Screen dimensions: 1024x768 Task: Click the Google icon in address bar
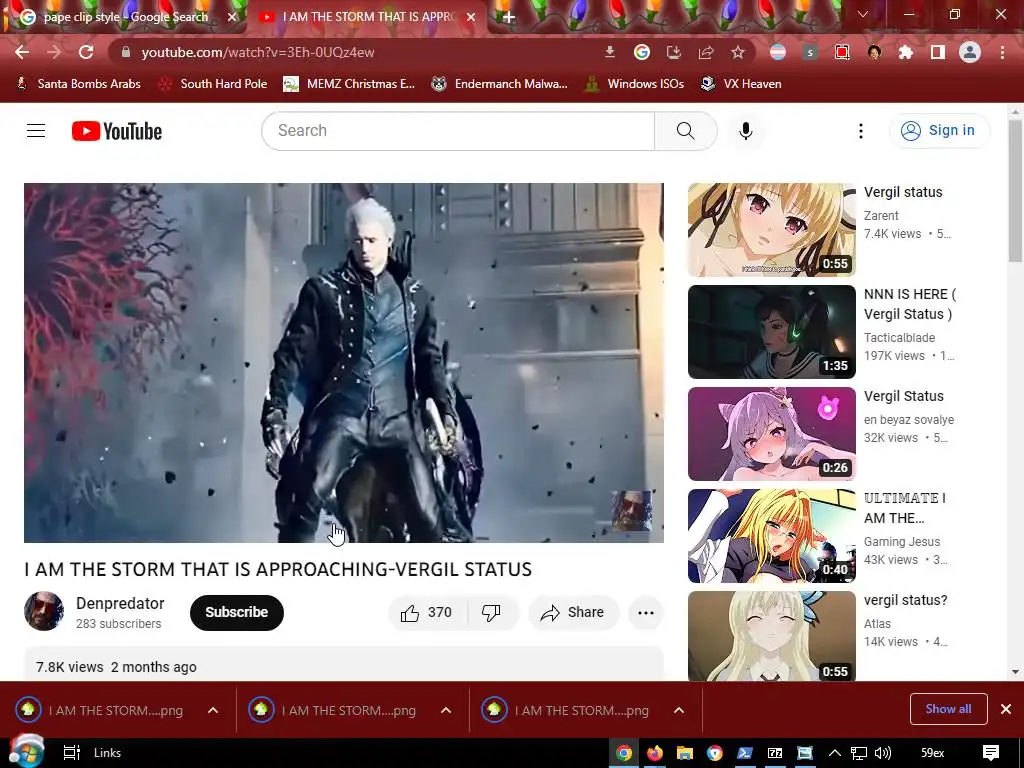pyautogui.click(x=642, y=52)
